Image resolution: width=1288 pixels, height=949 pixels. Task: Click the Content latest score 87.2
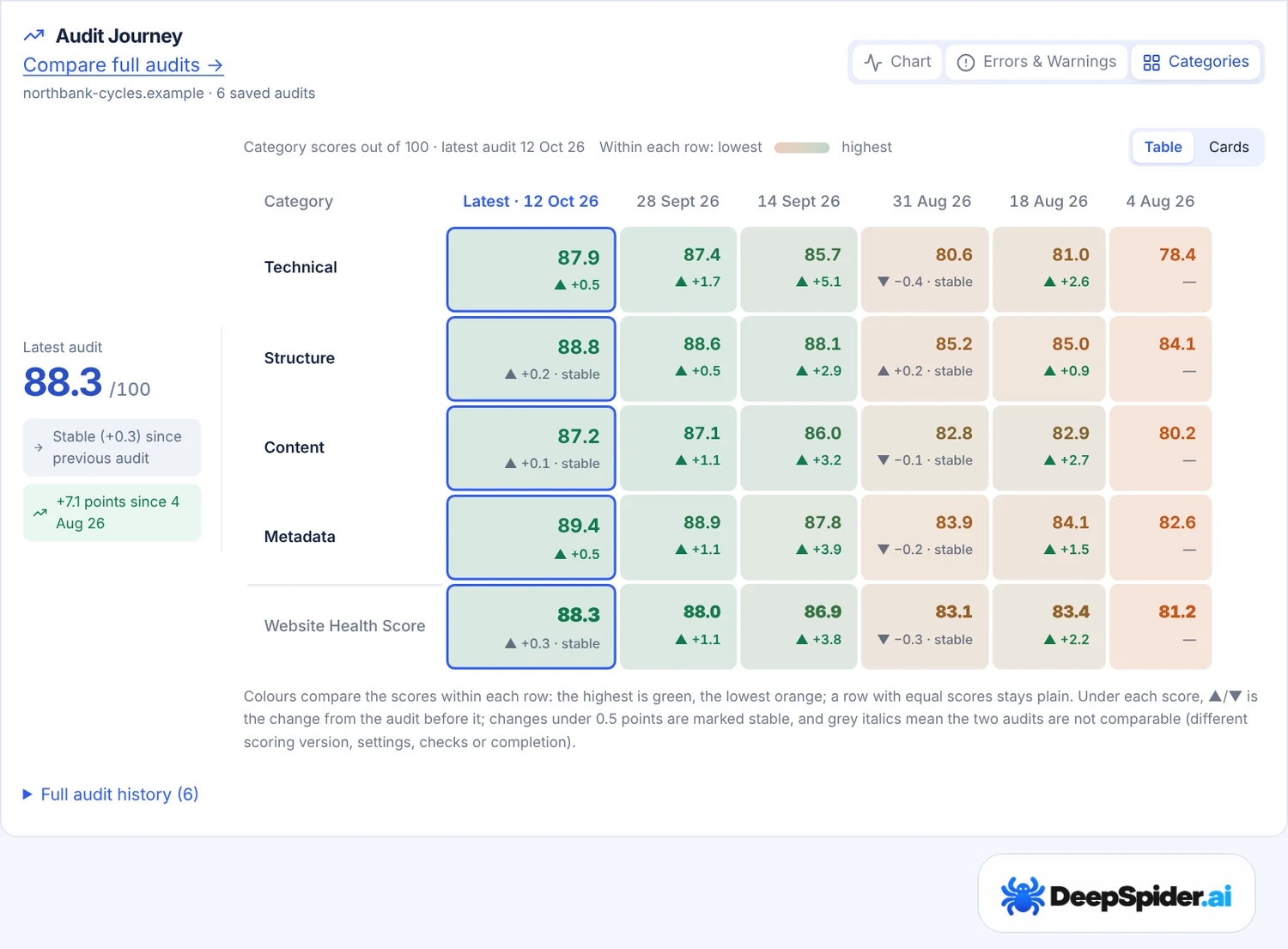(578, 436)
